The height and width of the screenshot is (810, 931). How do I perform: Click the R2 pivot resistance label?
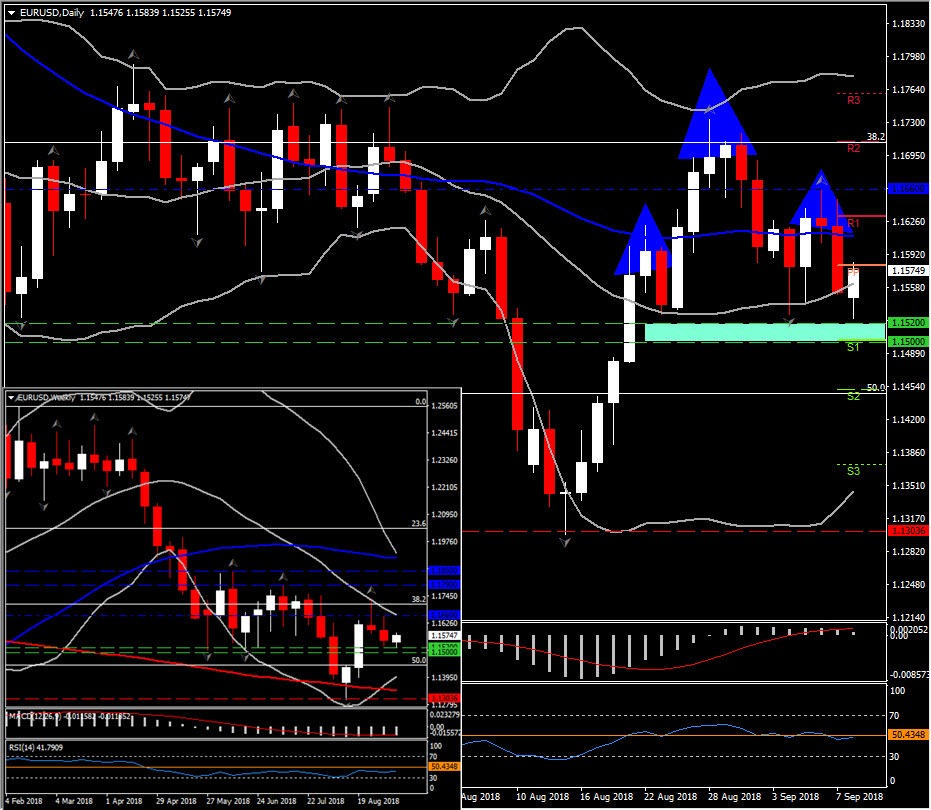[853, 148]
